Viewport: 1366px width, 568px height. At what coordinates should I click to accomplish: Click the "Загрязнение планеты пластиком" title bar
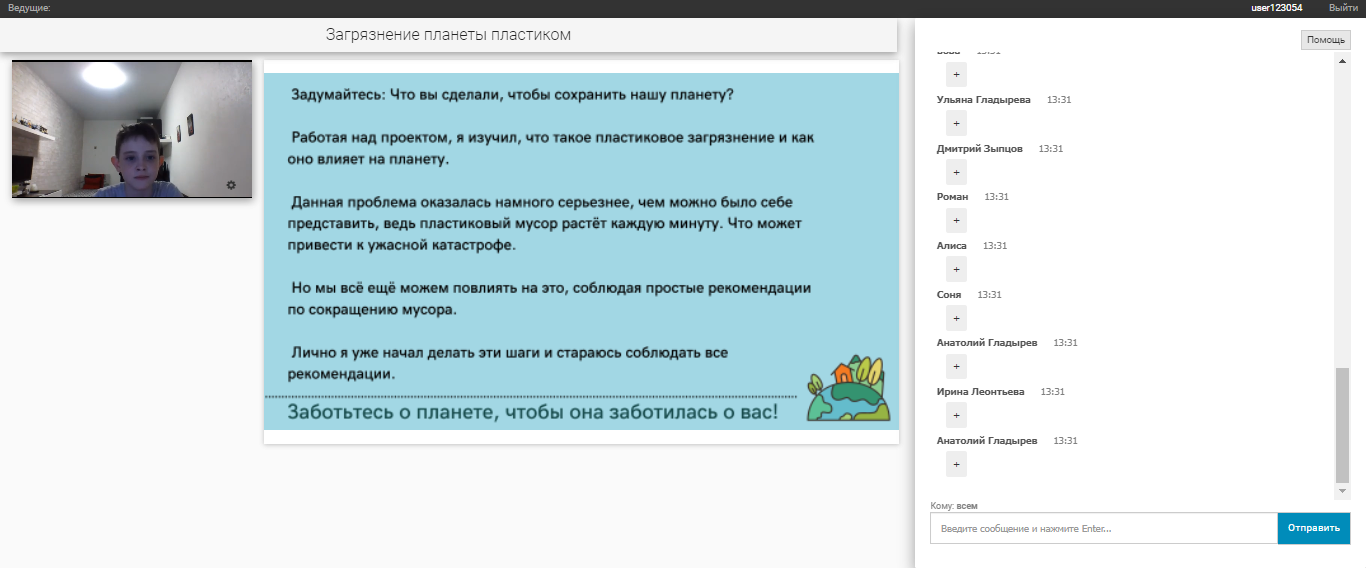(448, 35)
